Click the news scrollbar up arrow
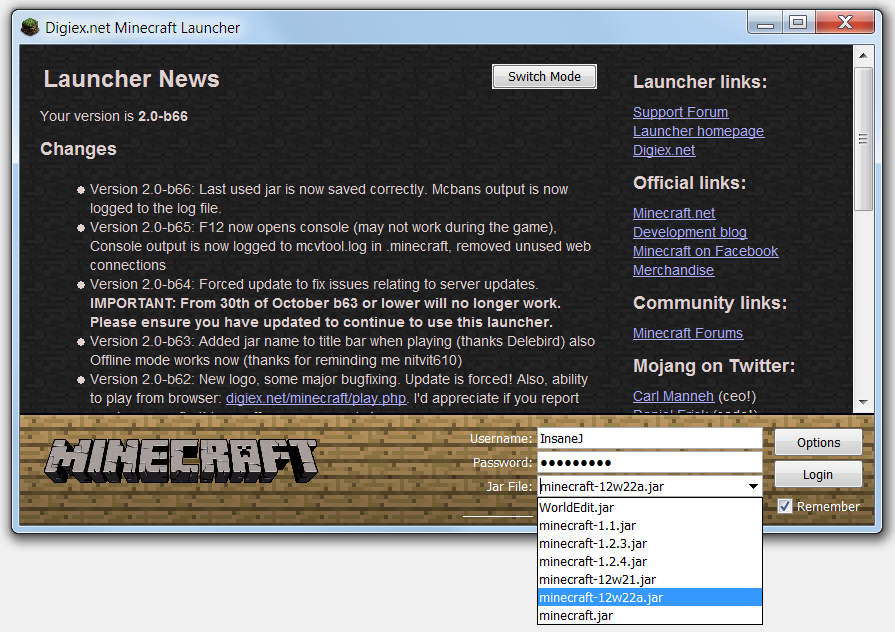The image size is (895, 632). (x=863, y=52)
